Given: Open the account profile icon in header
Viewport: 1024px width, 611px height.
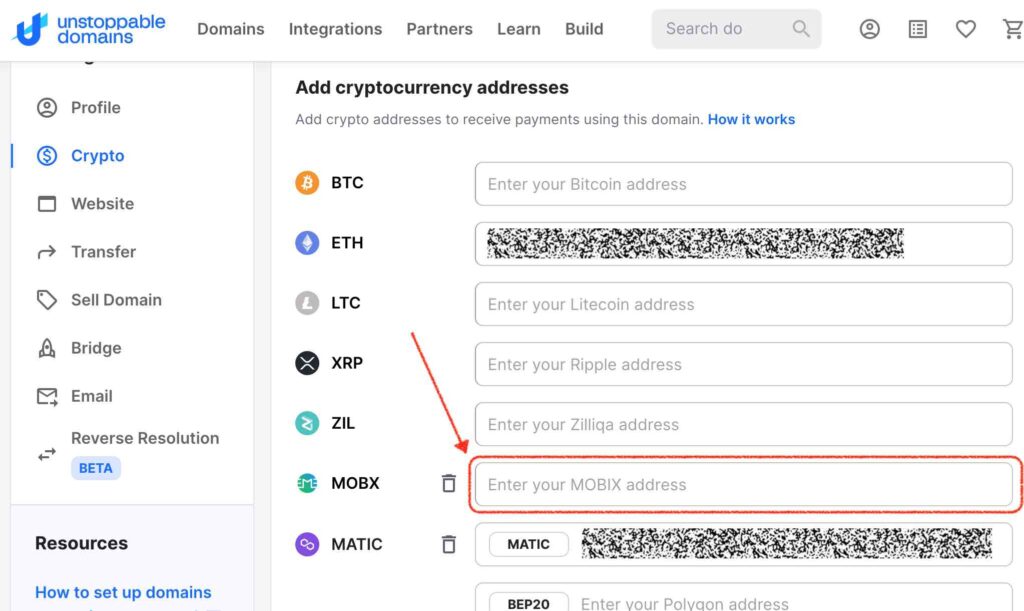Looking at the screenshot, I should pos(869,29).
